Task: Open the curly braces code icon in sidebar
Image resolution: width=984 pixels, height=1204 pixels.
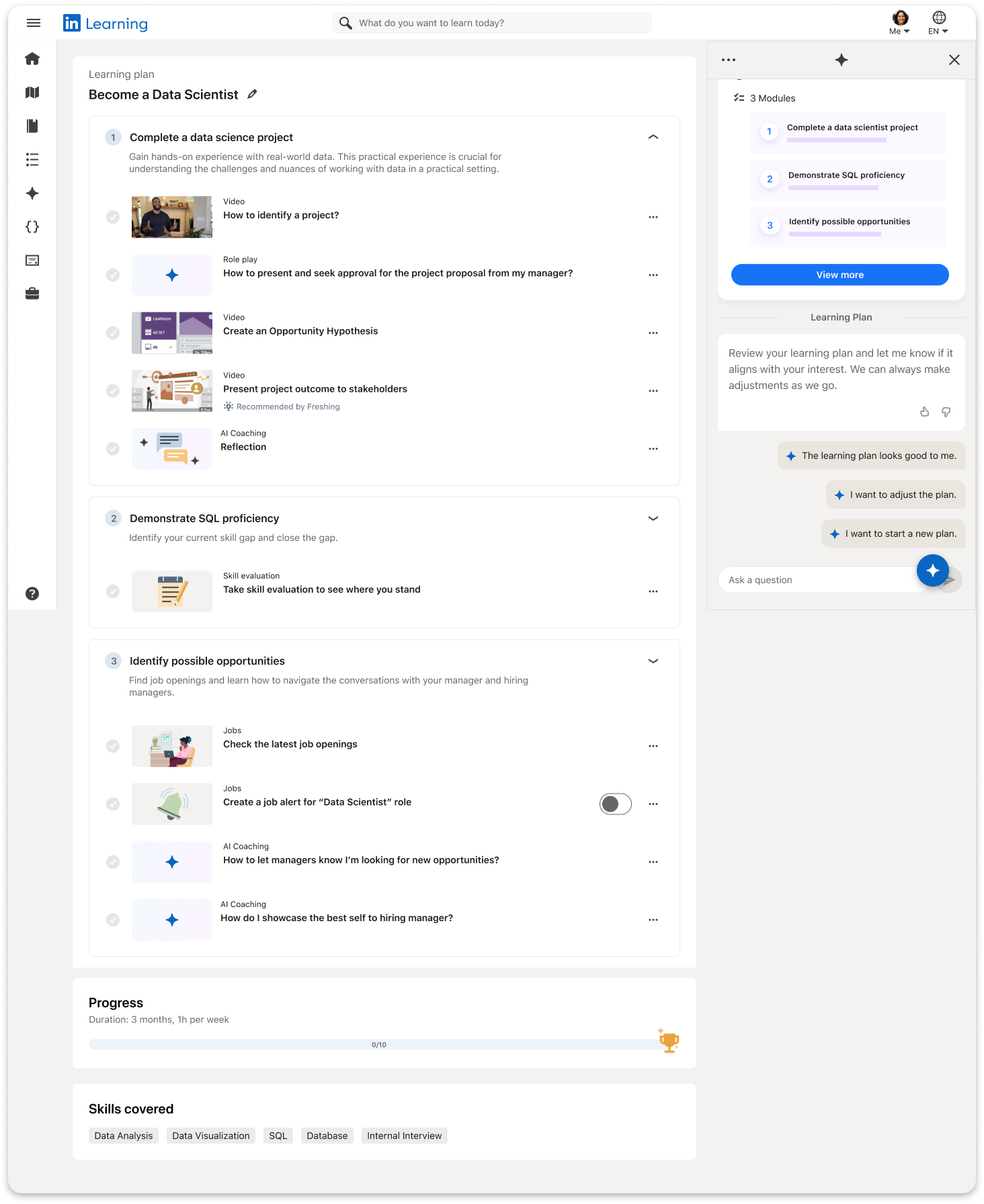Action: pos(32,227)
